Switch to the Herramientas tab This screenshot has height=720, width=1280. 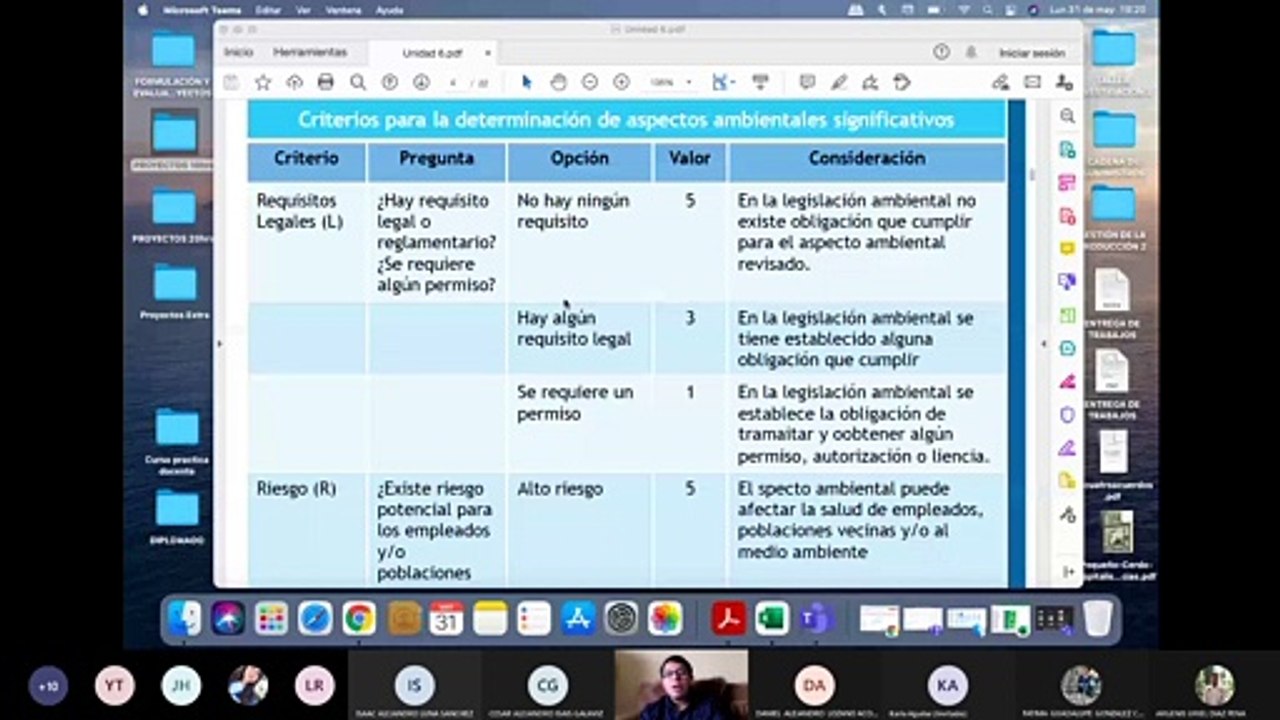point(310,52)
